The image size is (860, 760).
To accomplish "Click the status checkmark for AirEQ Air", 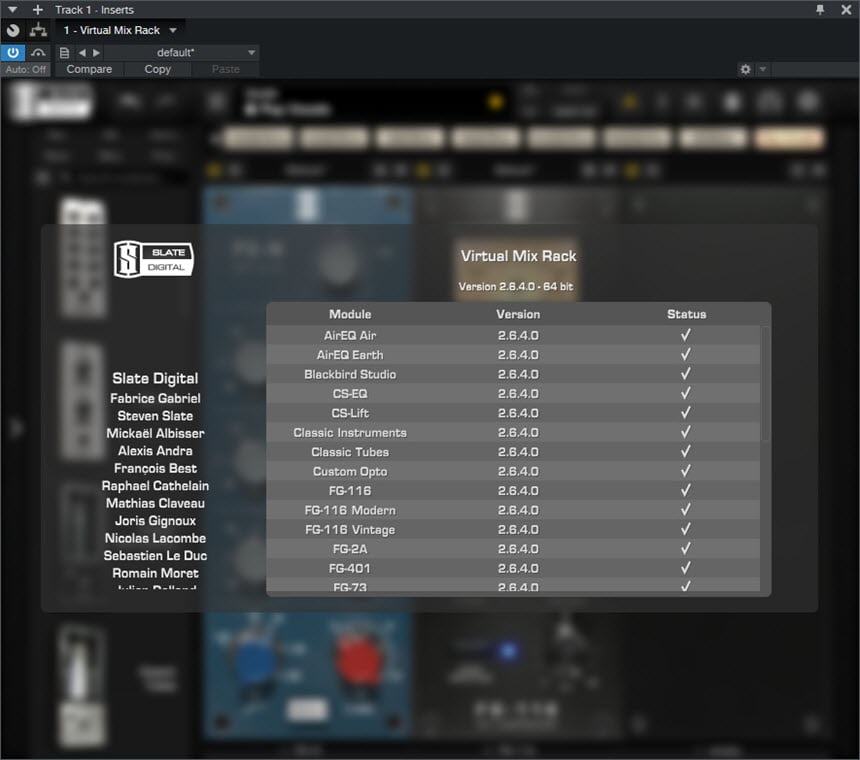I will [x=686, y=334].
